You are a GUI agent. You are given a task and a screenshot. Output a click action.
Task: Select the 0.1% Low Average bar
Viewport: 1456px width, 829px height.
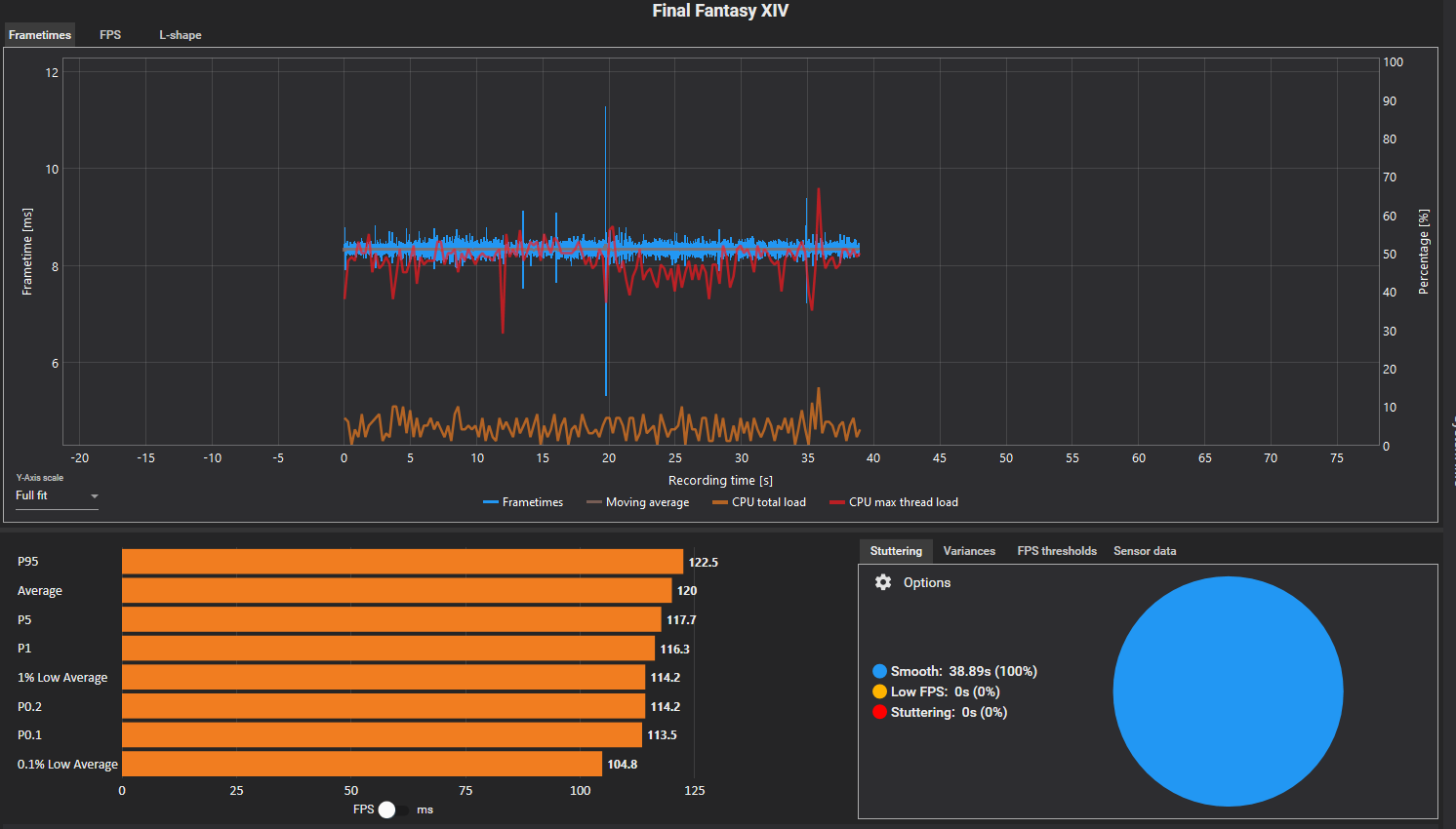click(362, 764)
